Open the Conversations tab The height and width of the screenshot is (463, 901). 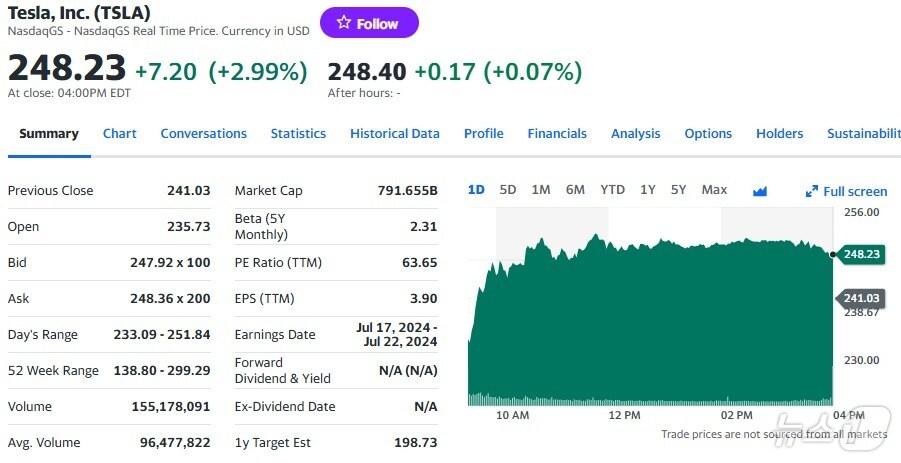pos(203,134)
